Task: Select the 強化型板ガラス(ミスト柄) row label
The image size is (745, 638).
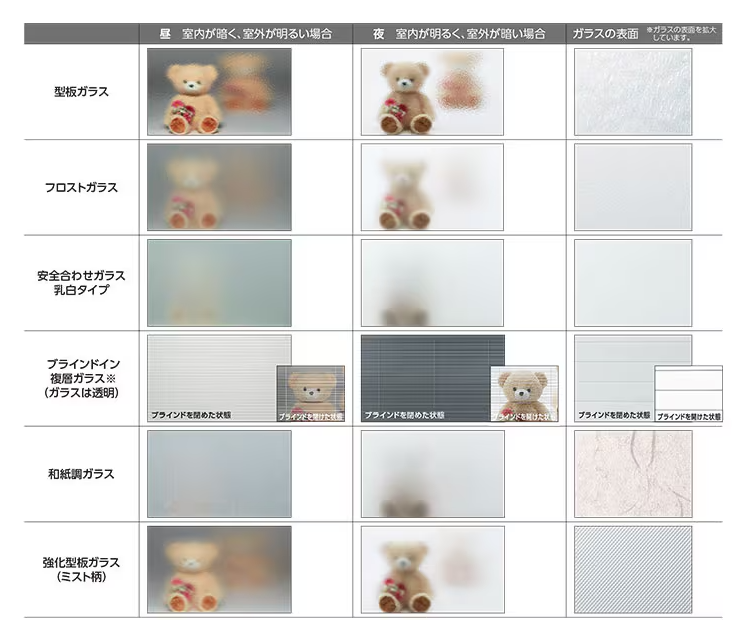Action: click(x=82, y=569)
